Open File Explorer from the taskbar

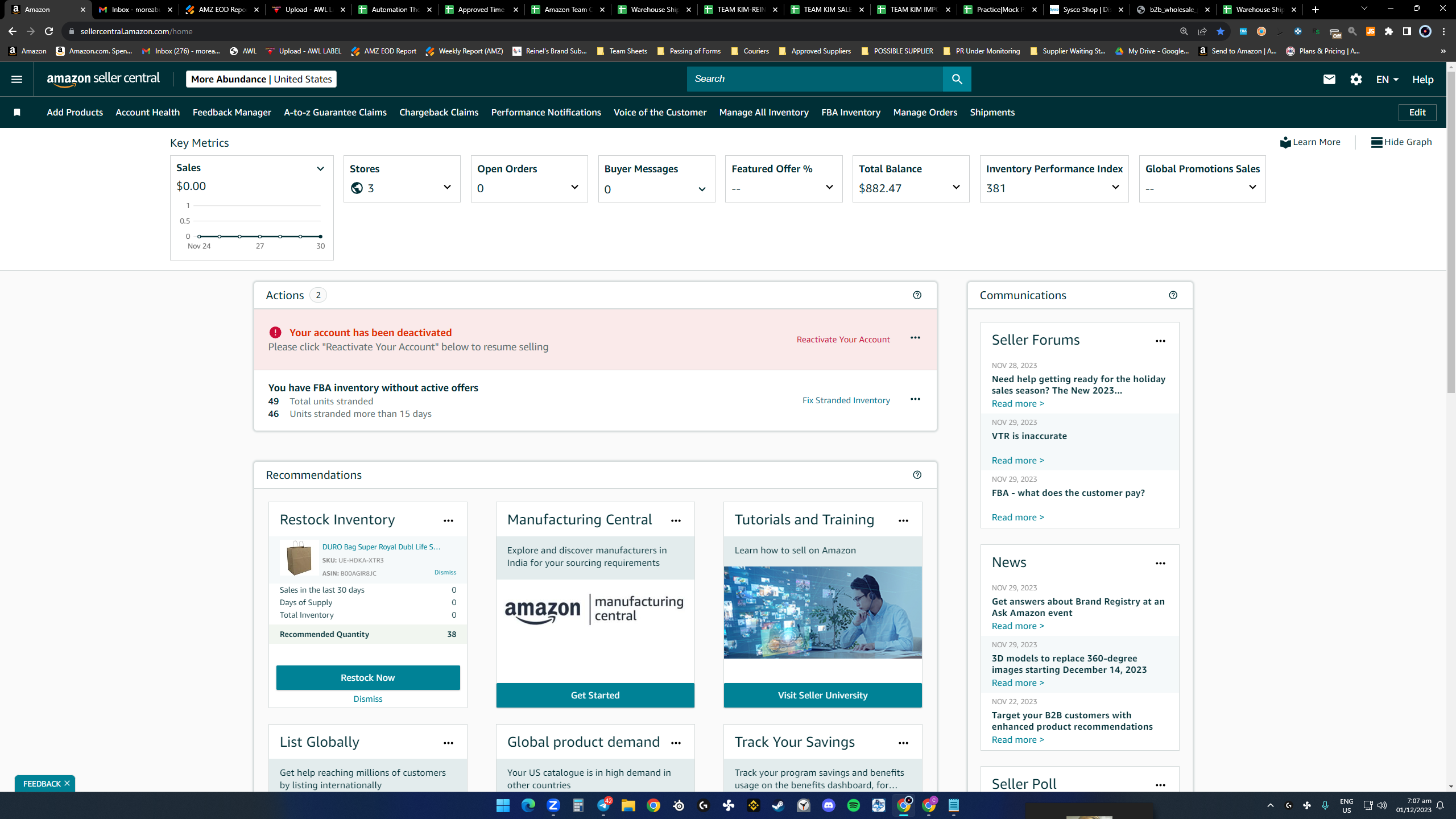click(628, 805)
